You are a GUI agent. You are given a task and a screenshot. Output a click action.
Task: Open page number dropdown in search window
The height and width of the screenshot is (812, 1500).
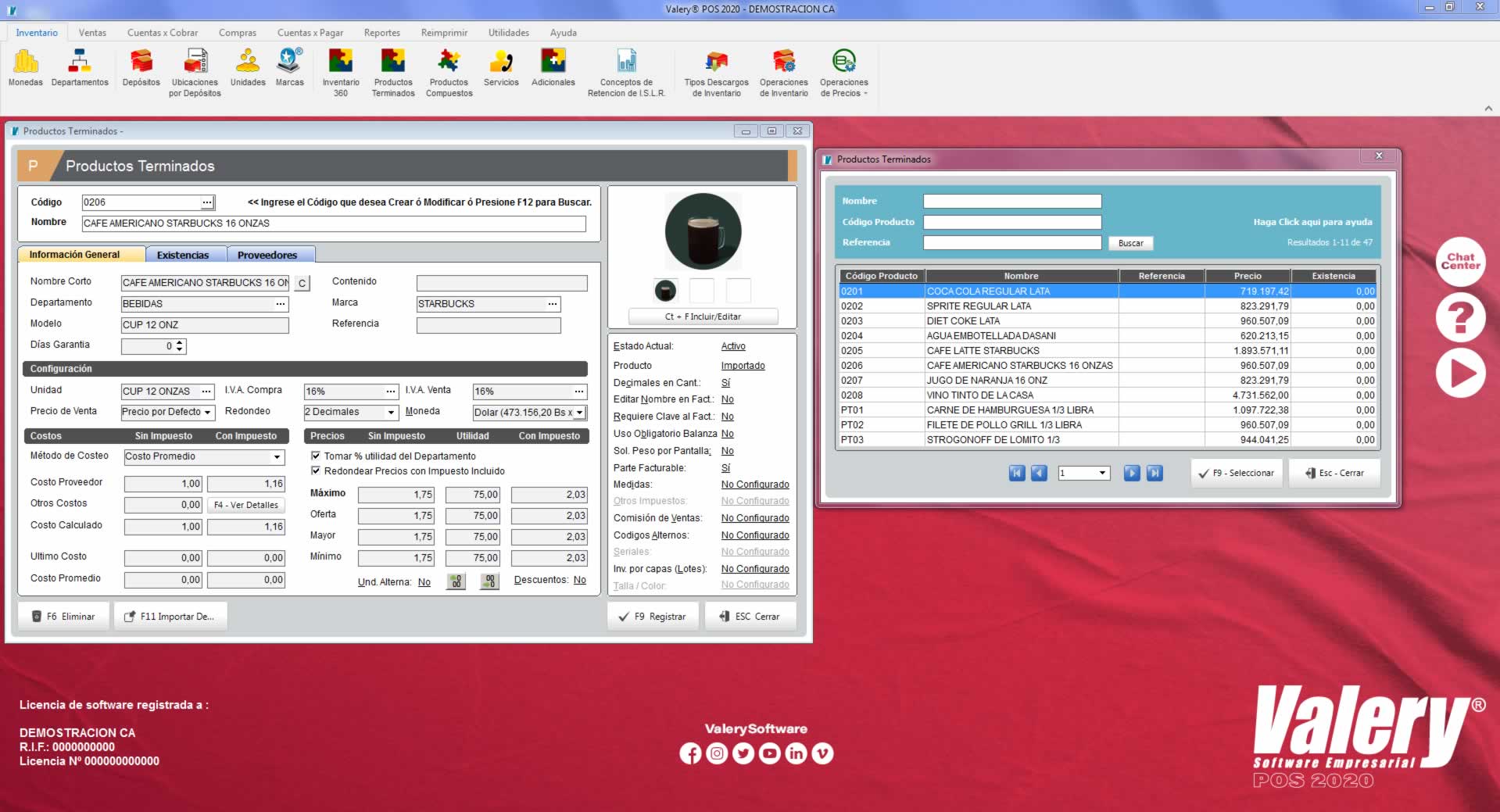[1102, 473]
